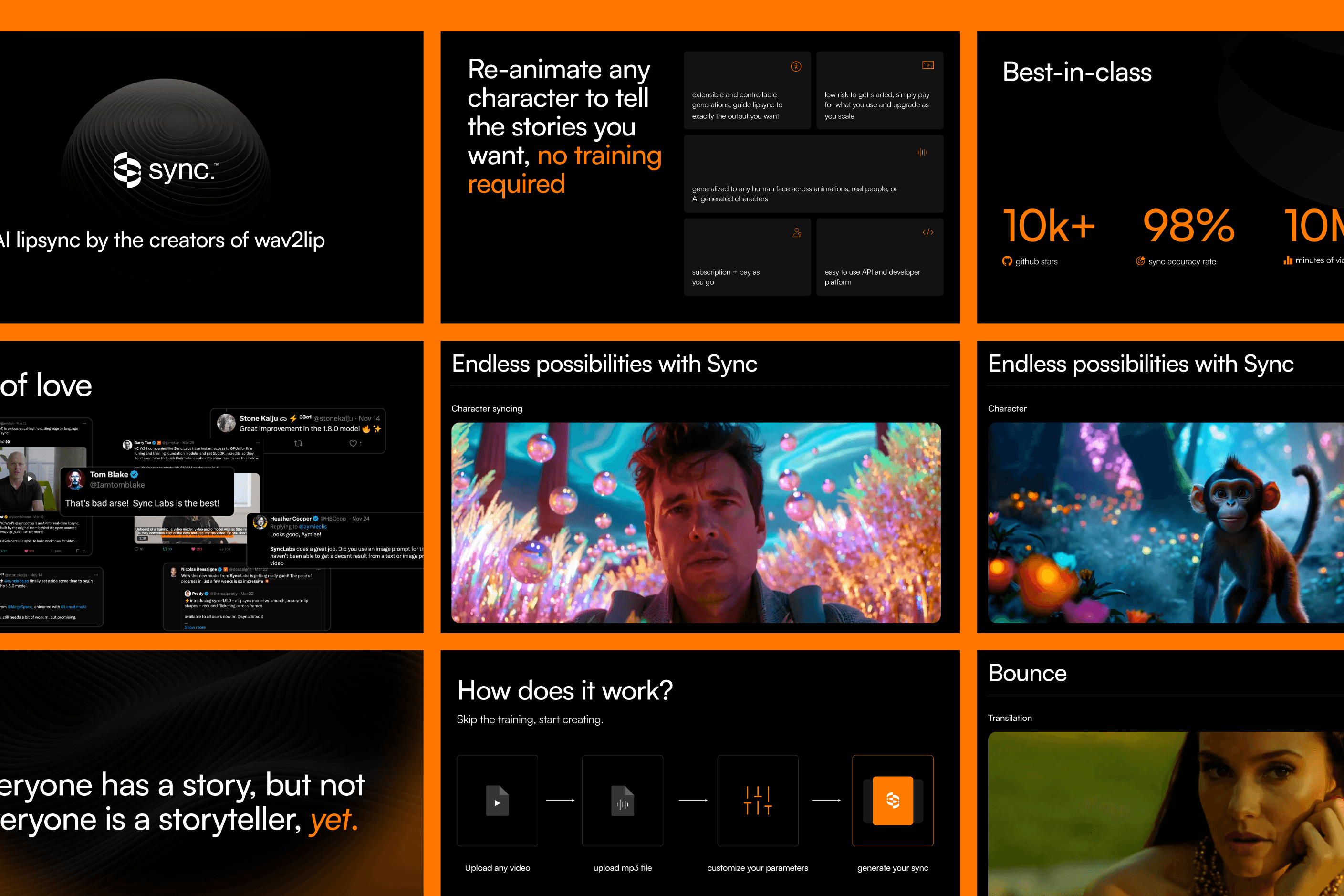1344x896 pixels.
Task: Click the money icon on the low-risk card
Action: [x=928, y=65]
